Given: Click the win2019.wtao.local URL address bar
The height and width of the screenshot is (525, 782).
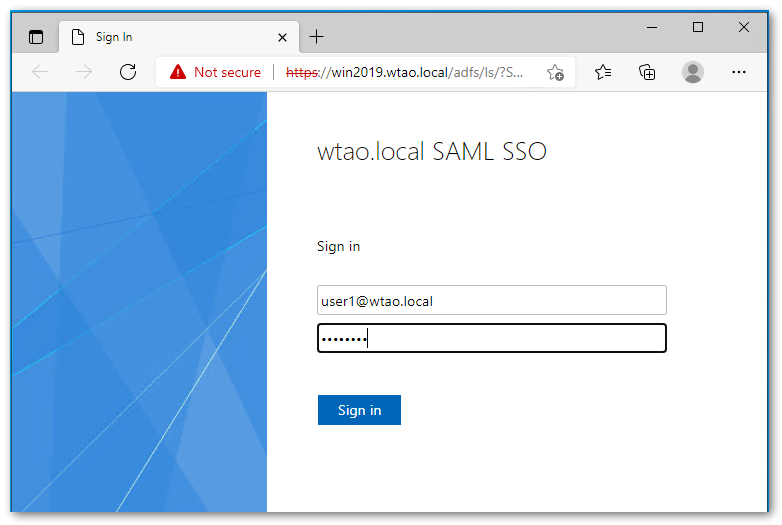Looking at the screenshot, I should pos(410,72).
